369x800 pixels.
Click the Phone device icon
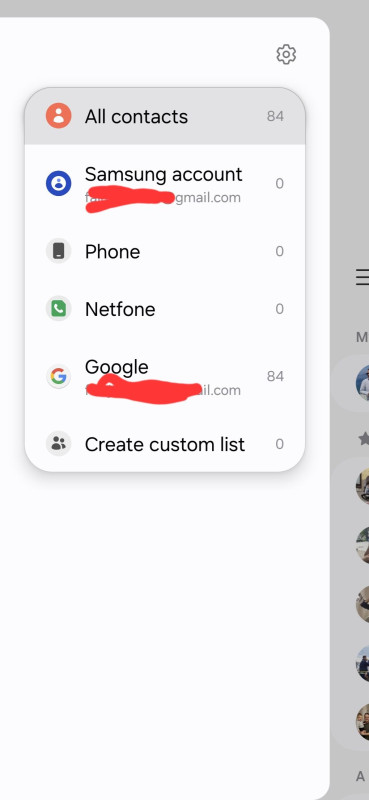click(59, 251)
